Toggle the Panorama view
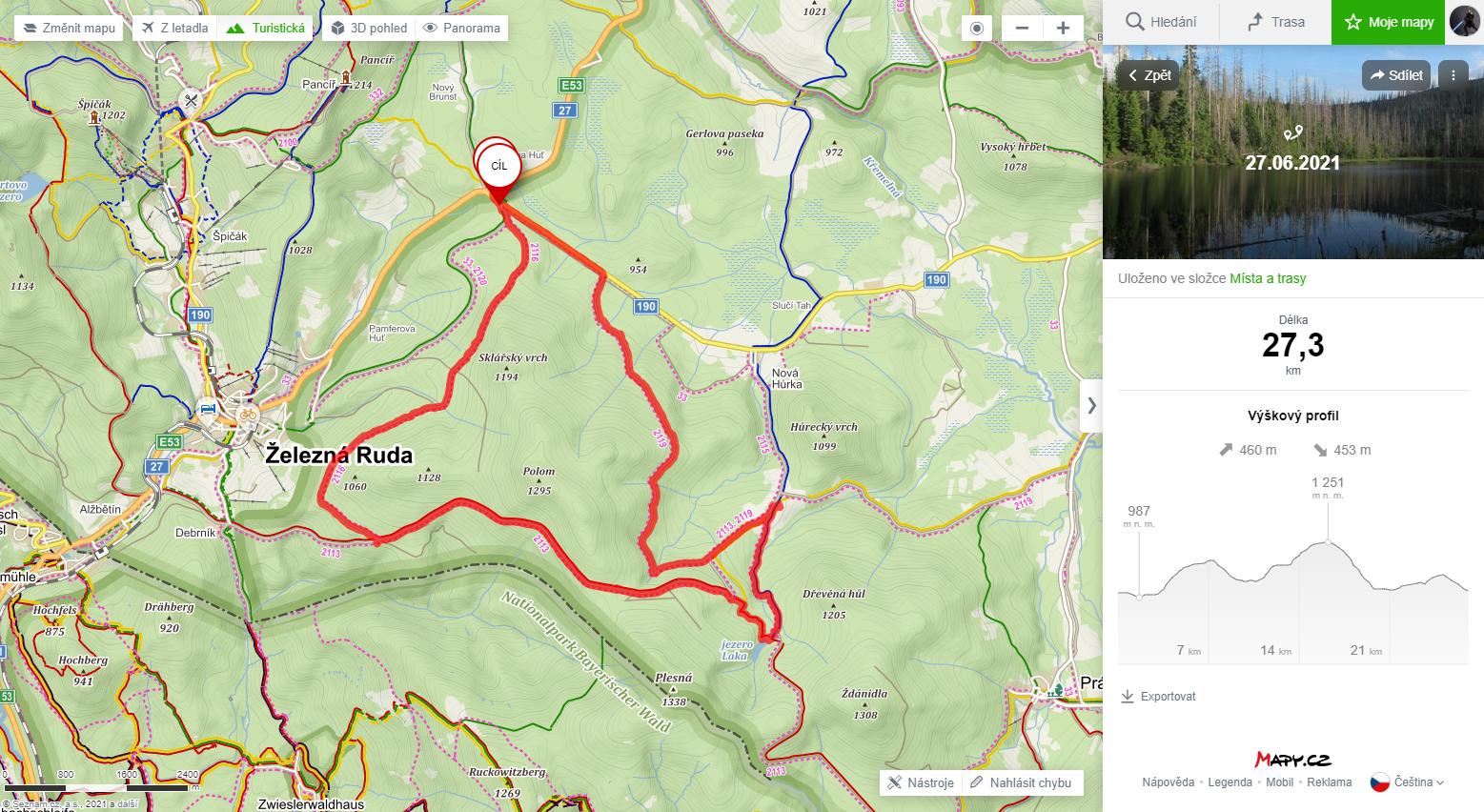 [462, 28]
